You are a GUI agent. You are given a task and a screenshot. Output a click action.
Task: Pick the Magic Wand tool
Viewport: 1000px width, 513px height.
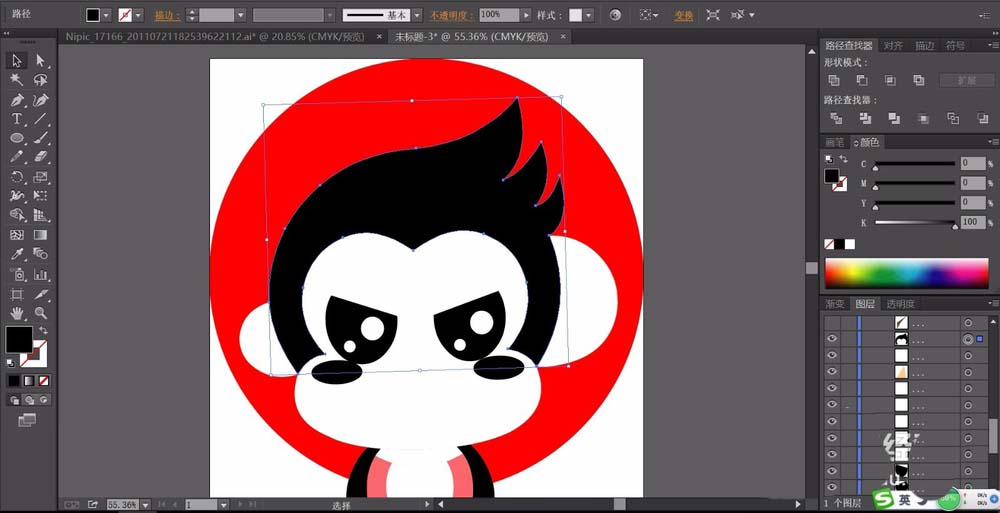point(17,80)
